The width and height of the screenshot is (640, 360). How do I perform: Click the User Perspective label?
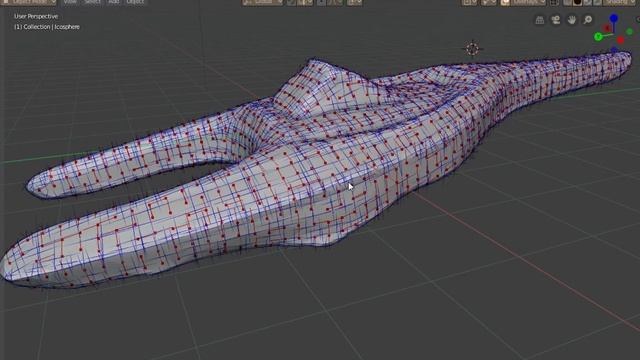coord(36,16)
